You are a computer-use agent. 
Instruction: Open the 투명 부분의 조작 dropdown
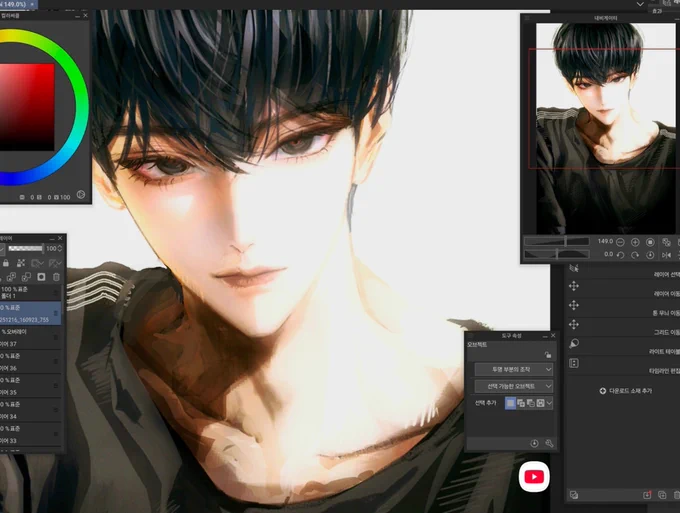tap(513, 369)
